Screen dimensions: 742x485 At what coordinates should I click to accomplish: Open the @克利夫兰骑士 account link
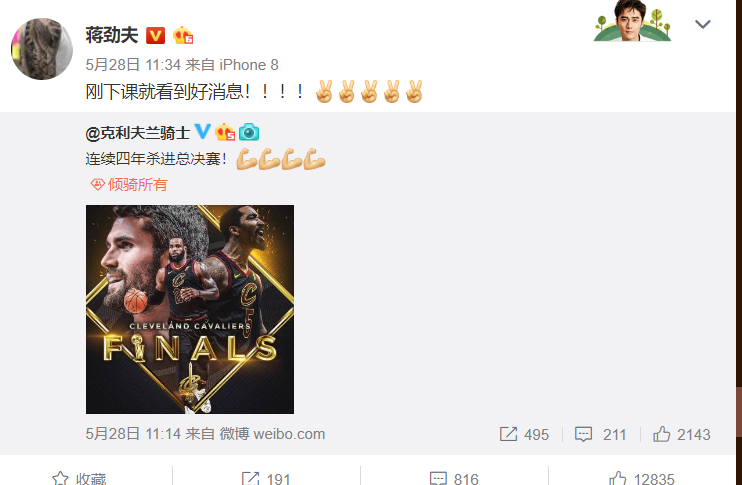point(138,133)
